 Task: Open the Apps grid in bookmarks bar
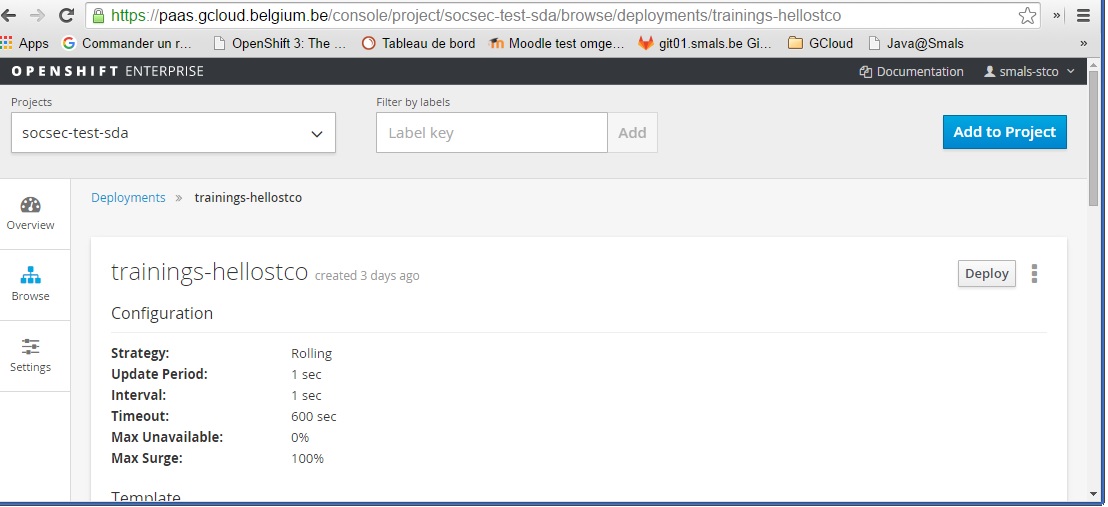click(25, 43)
